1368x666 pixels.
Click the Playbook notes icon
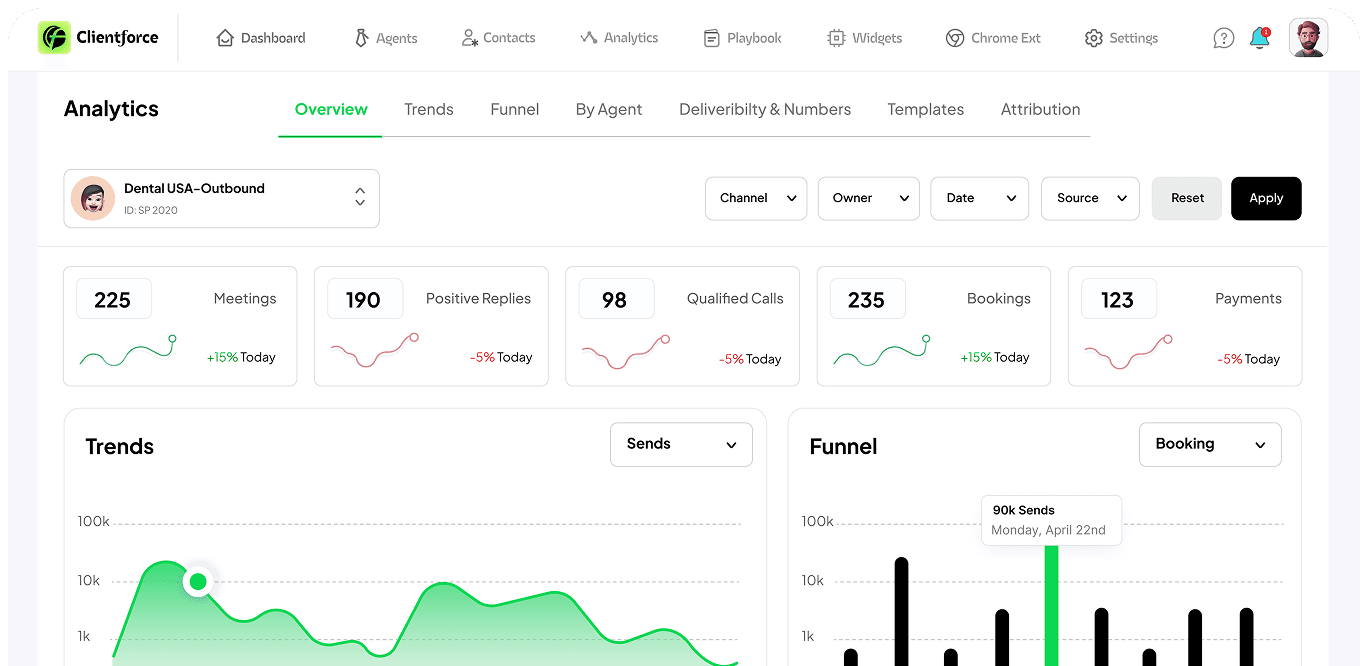712,38
